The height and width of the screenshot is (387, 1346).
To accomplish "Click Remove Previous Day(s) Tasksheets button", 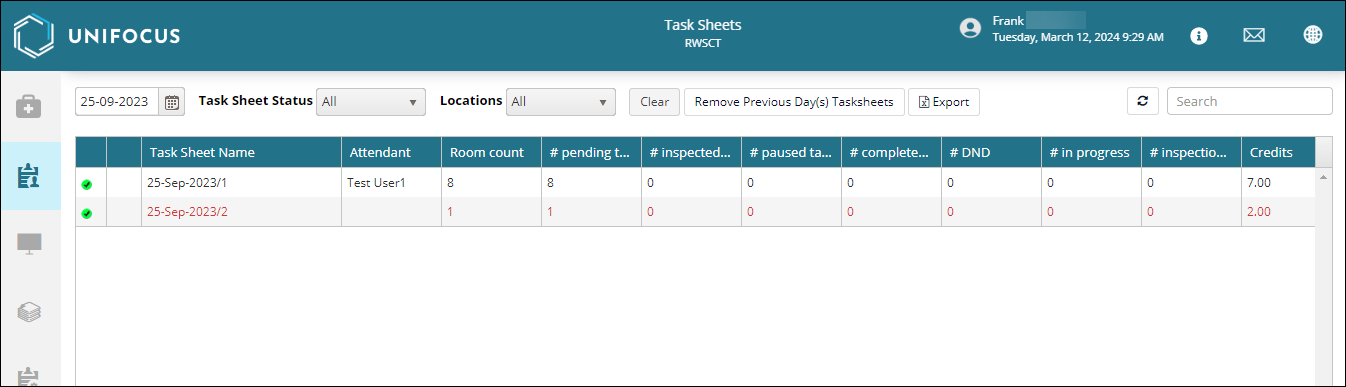I will tap(795, 102).
